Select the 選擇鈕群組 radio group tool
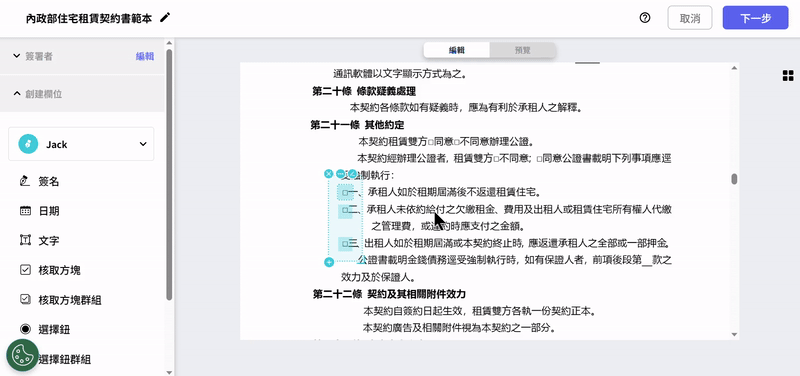The height and width of the screenshot is (376, 800). [x=64, y=359]
